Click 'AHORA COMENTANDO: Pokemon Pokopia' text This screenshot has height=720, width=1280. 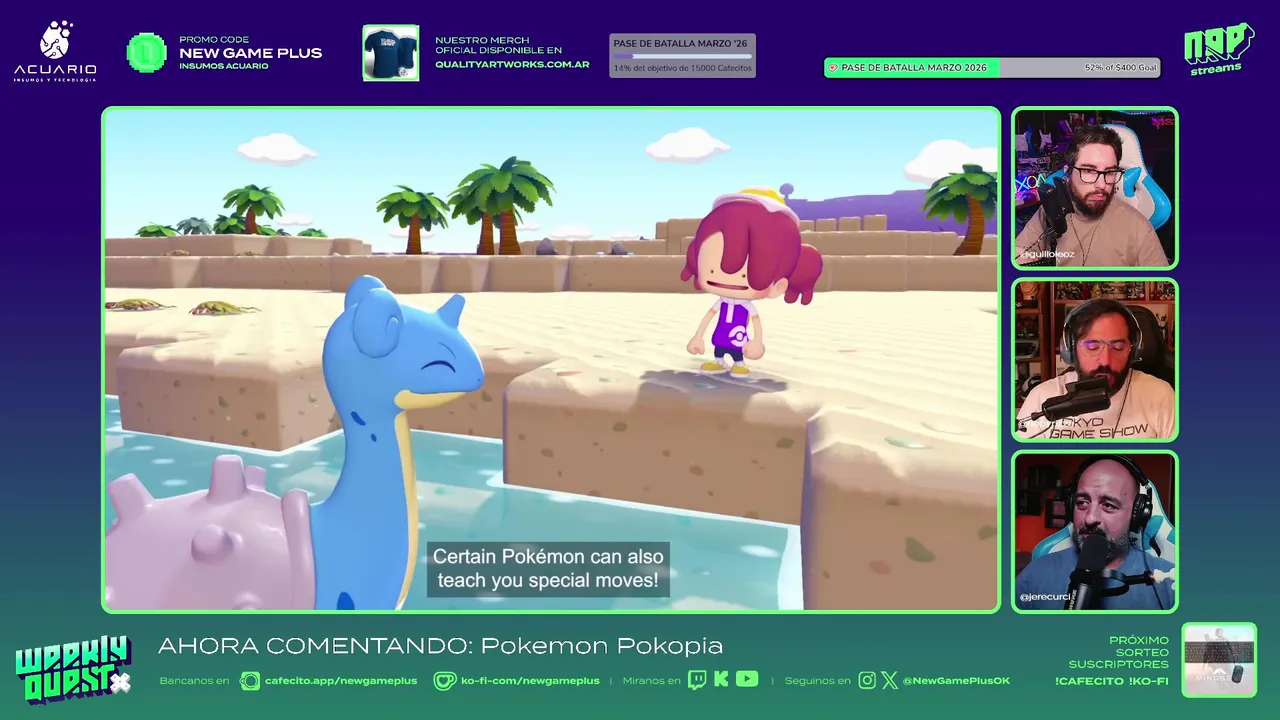440,646
